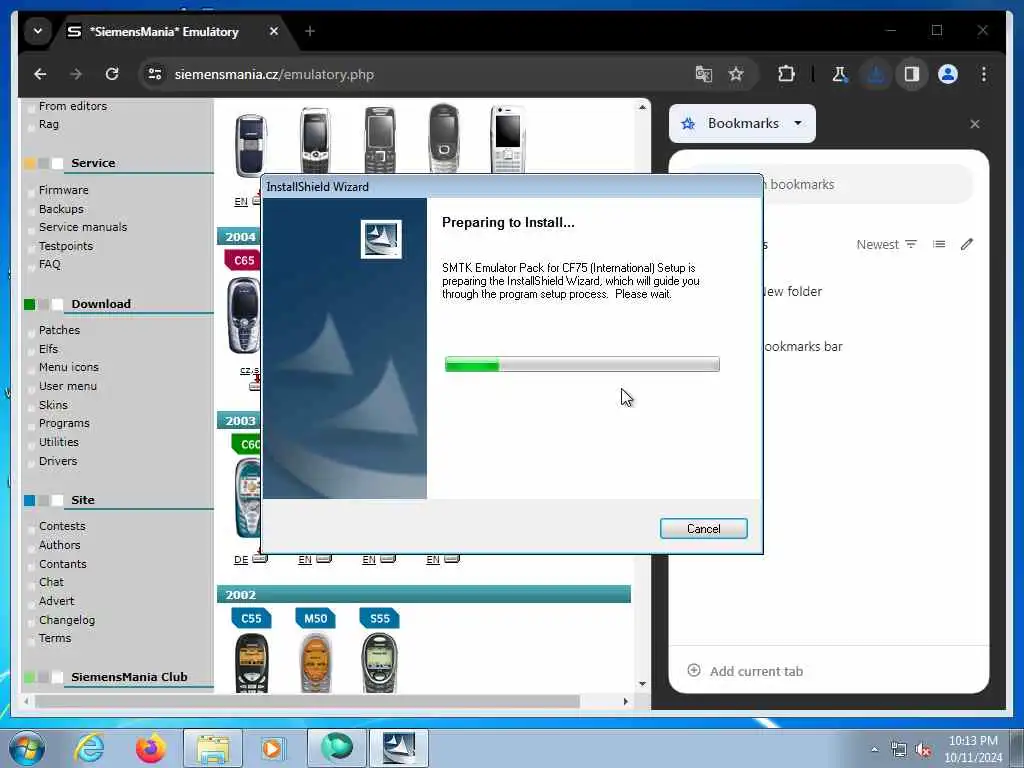Viewport: 1024px width, 768px height.
Task: Click Add current tab
Action: (745, 671)
